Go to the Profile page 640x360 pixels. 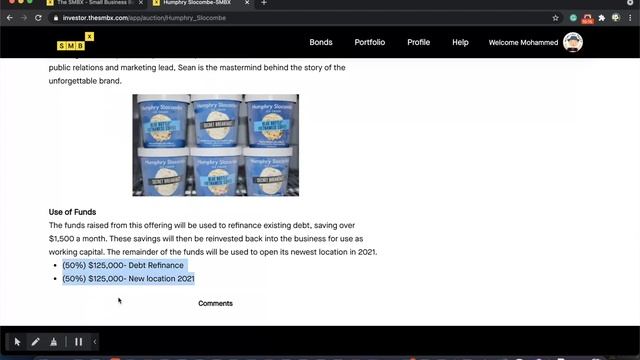[x=418, y=42]
